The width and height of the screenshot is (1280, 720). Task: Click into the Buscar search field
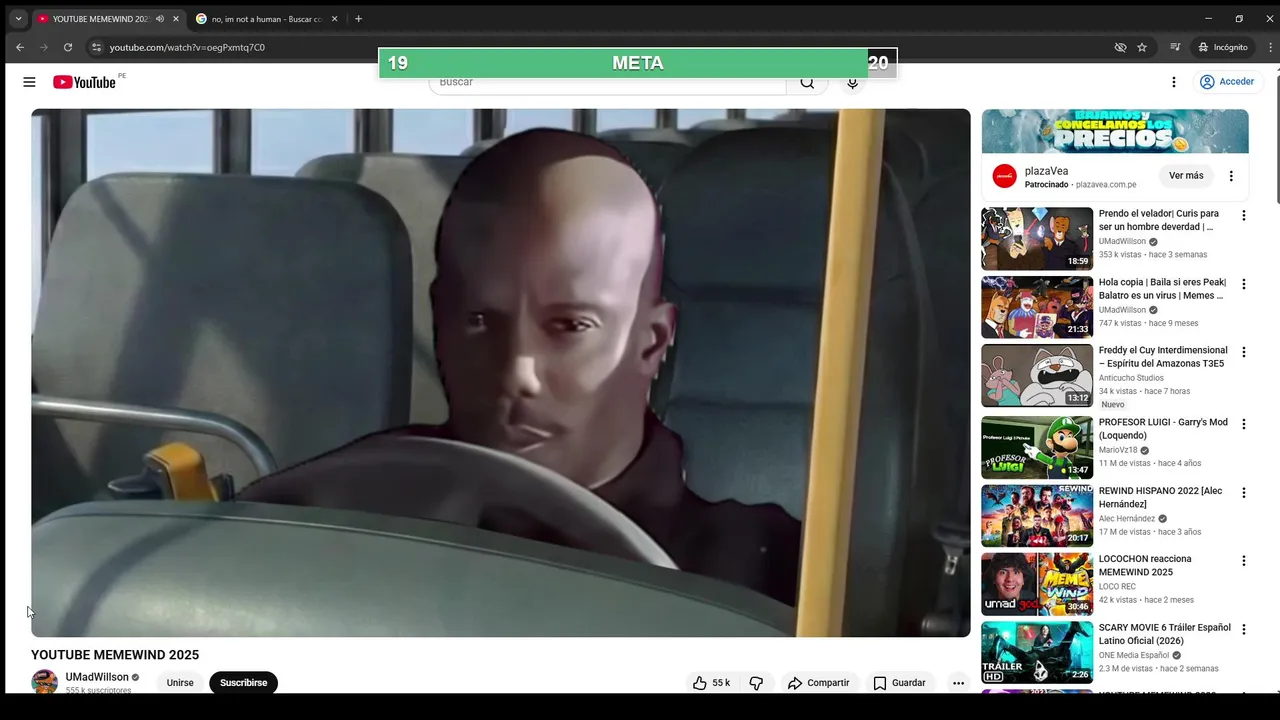(608, 83)
